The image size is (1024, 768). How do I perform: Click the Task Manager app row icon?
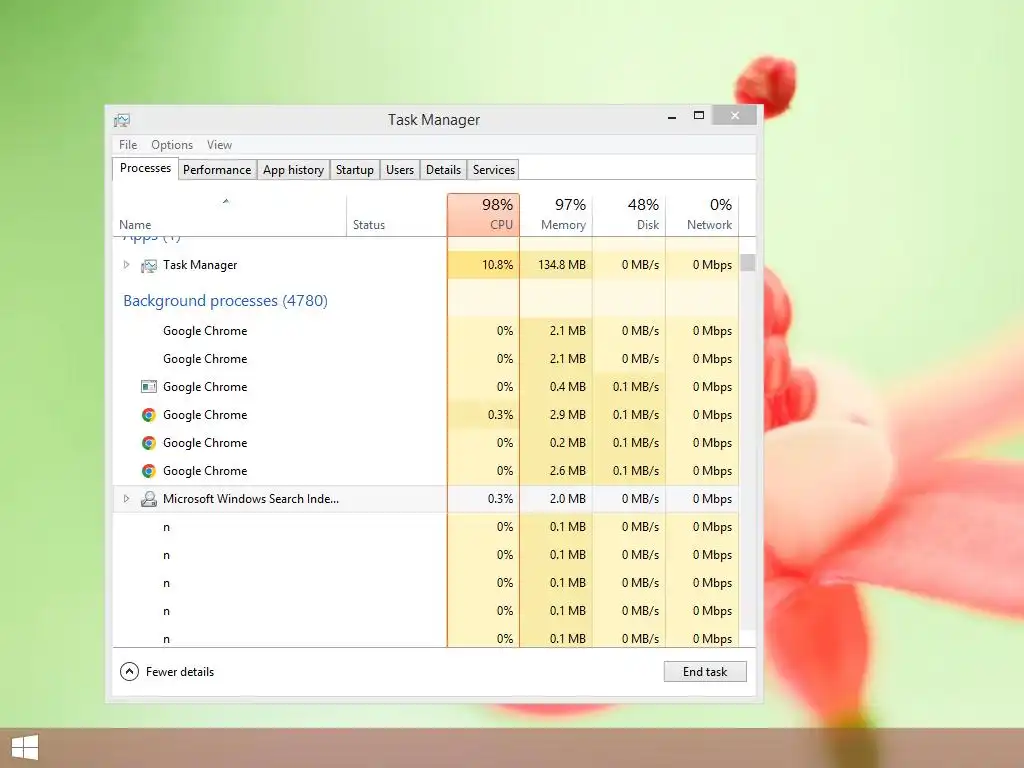pos(149,265)
